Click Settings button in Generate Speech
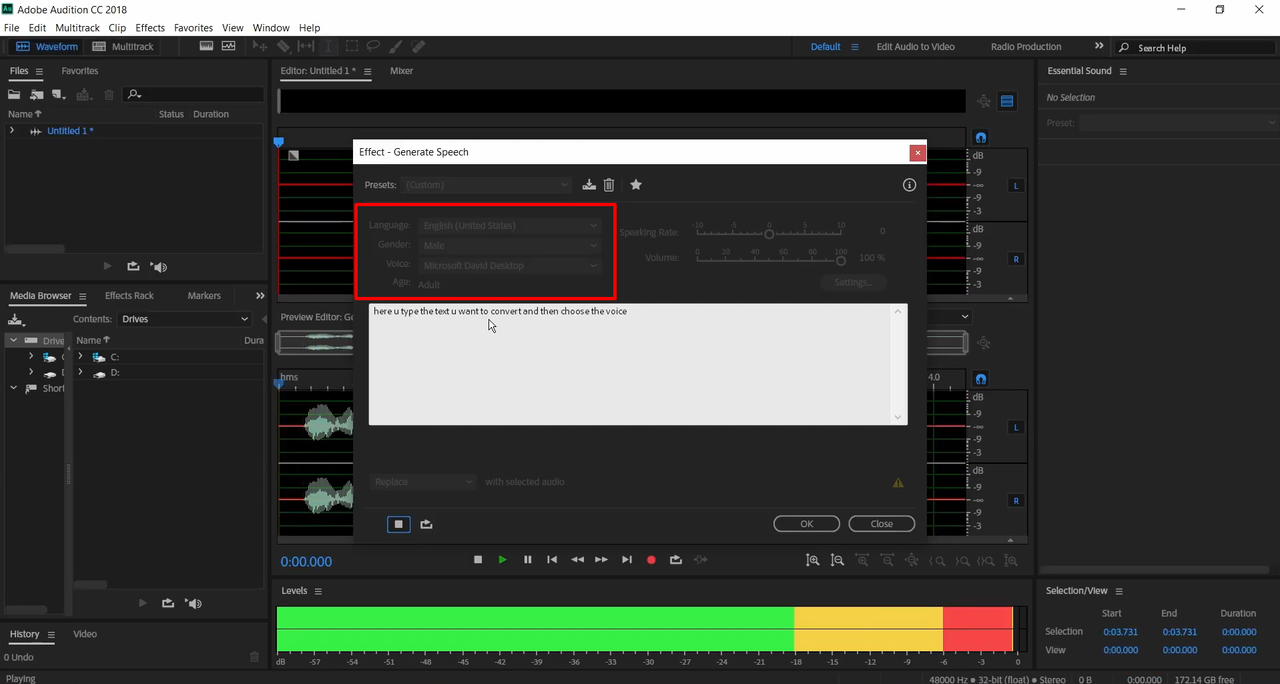This screenshot has width=1280, height=684. [853, 283]
